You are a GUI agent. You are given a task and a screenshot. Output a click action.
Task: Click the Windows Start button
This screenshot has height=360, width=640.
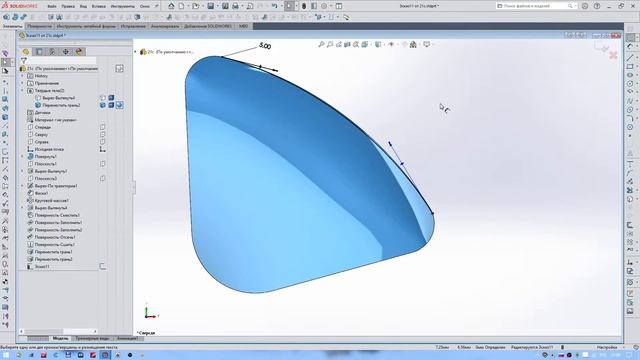point(6,355)
